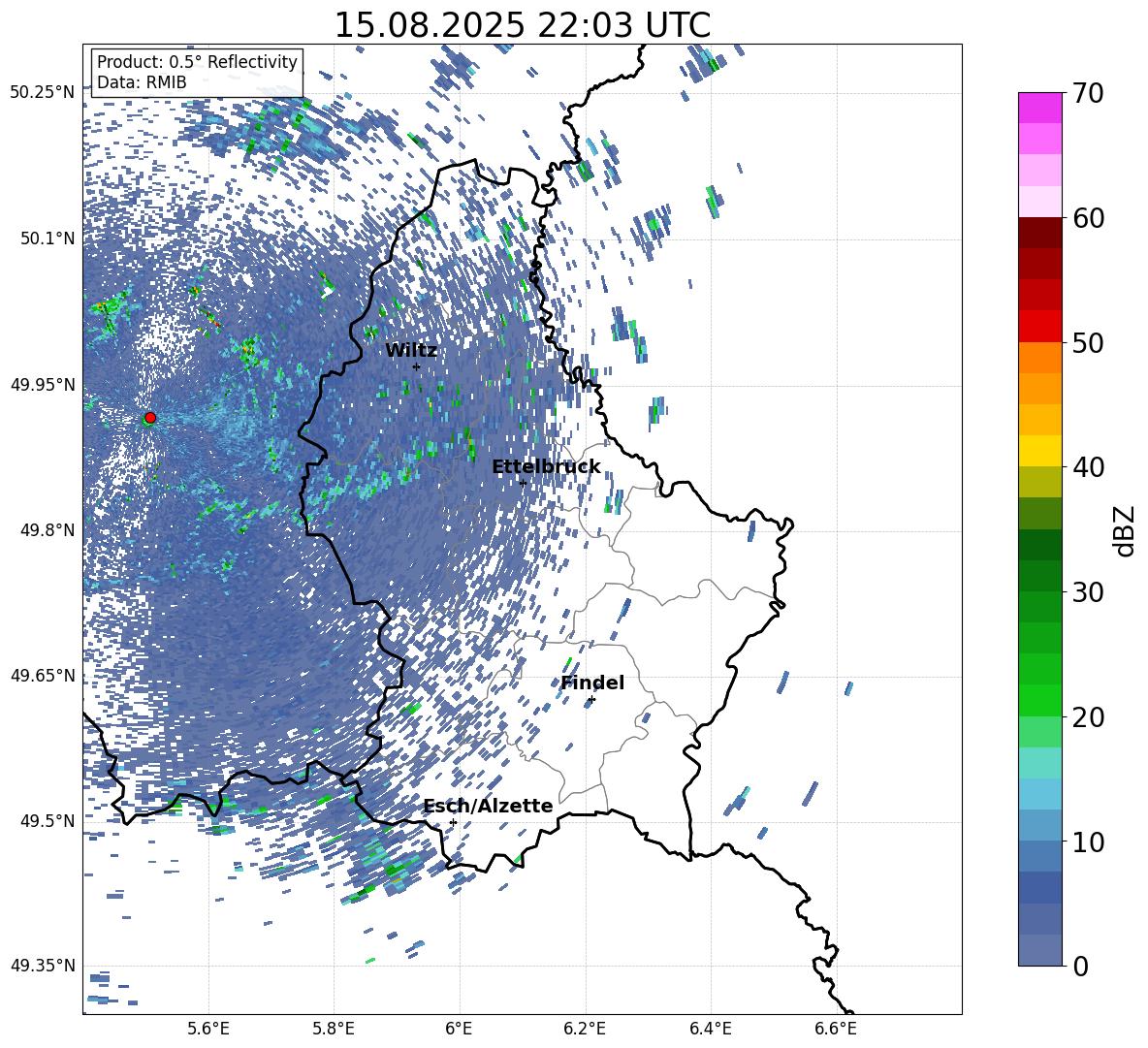
Task: Click the dBZ colorbar axis label
Action: (1126, 530)
